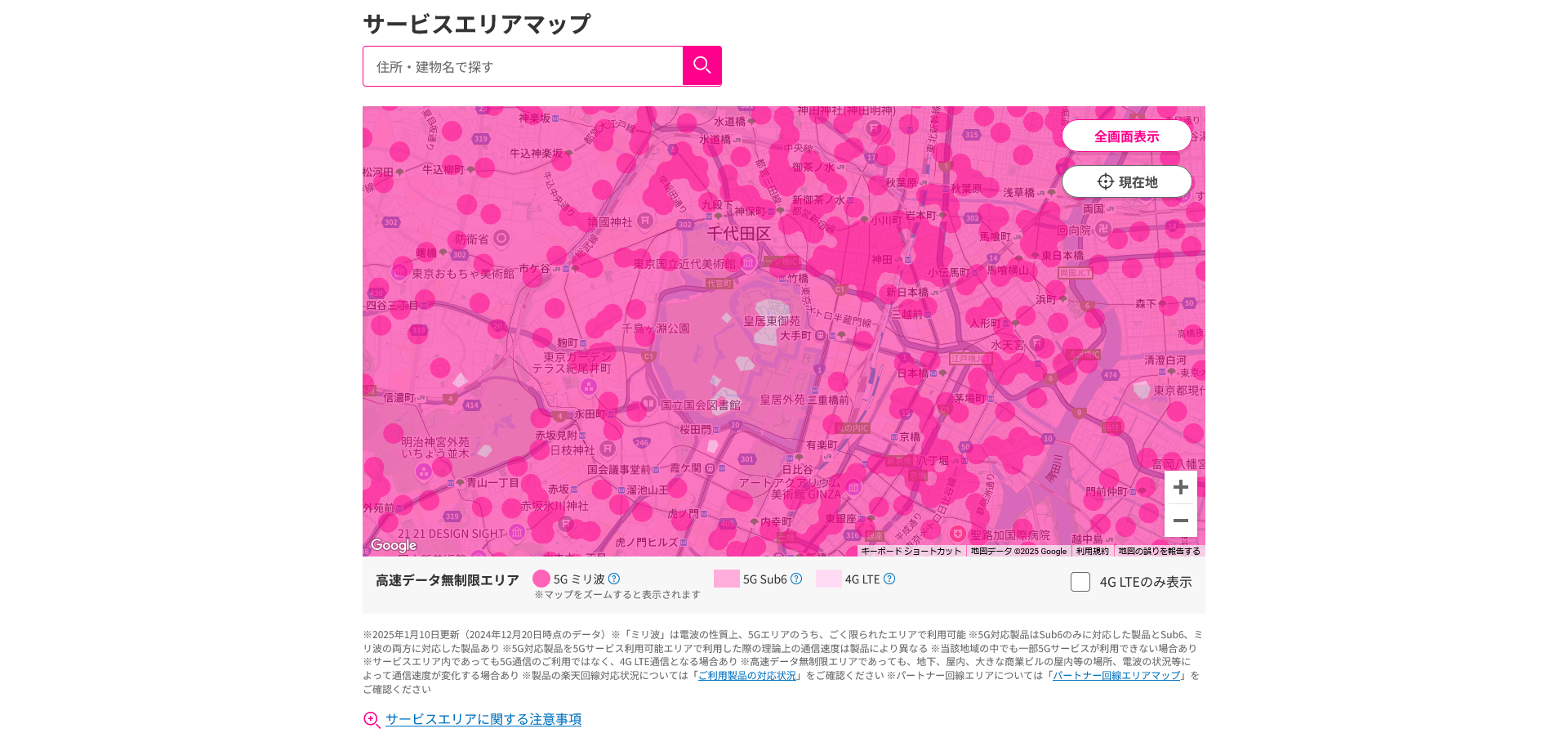1568x751 pixels.
Task: Click the search magnifying glass icon
Action: point(702,65)
